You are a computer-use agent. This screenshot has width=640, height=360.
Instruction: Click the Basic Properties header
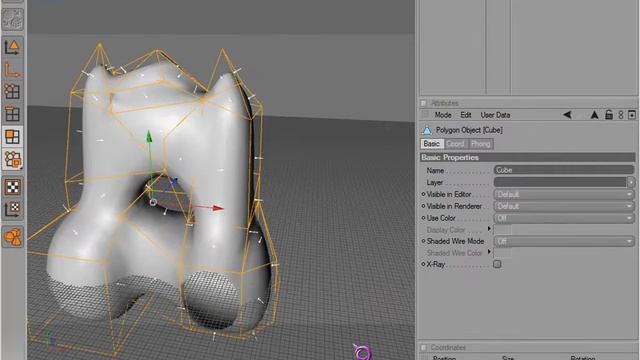click(527, 158)
